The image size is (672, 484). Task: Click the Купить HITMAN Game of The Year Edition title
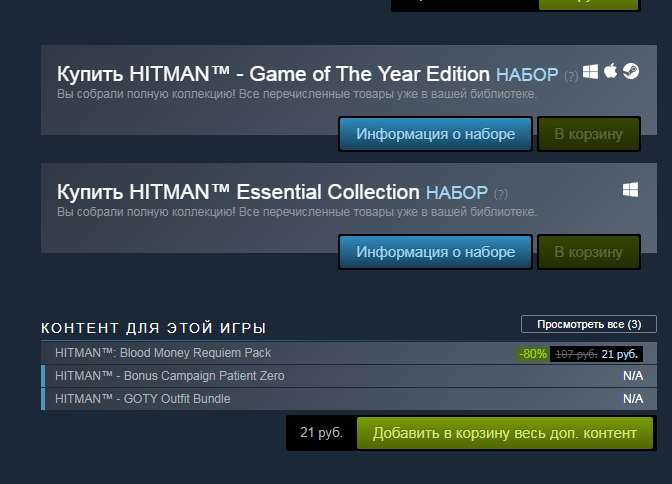[274, 75]
